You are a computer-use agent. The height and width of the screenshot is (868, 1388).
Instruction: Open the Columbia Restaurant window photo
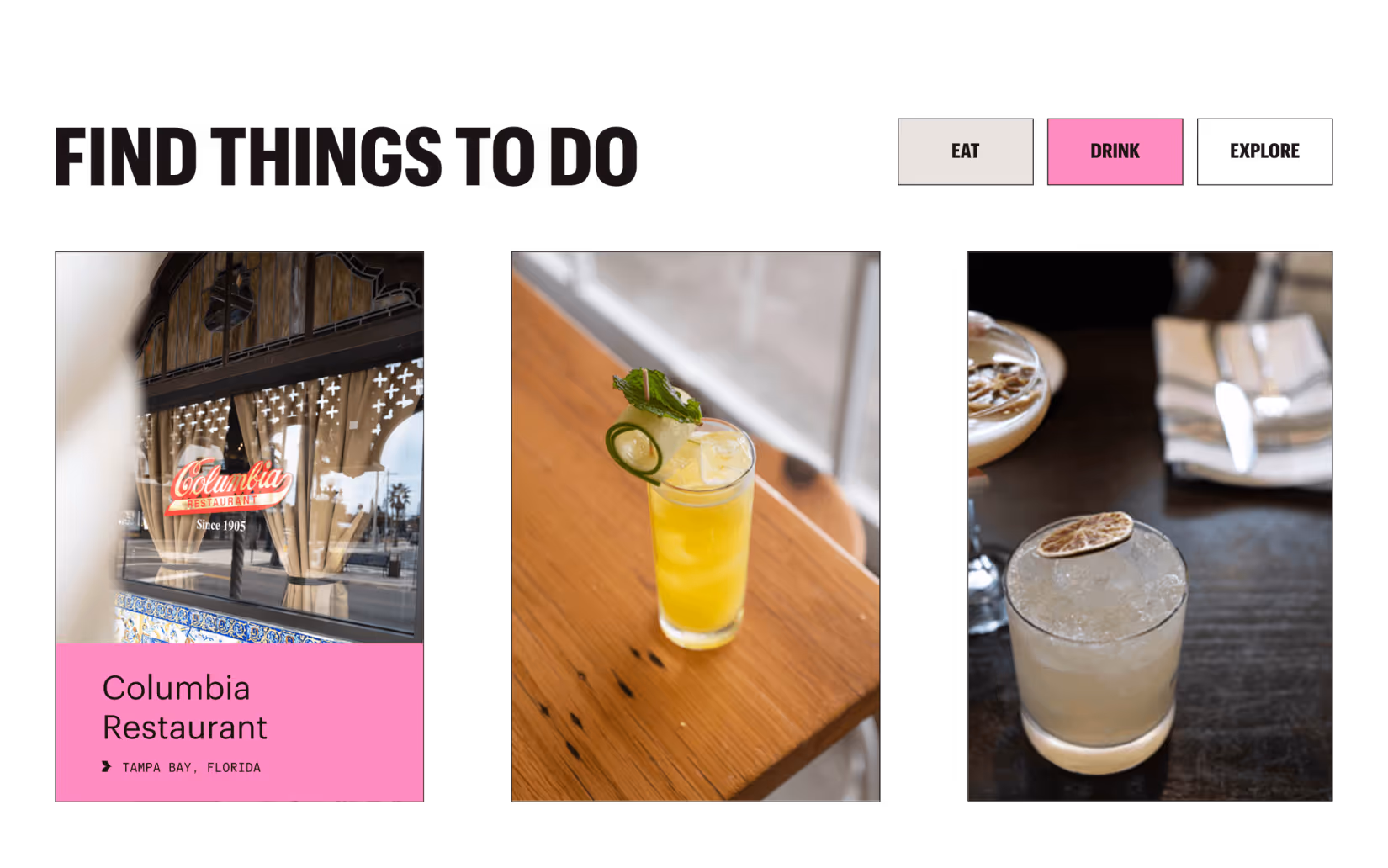pyautogui.click(x=240, y=447)
